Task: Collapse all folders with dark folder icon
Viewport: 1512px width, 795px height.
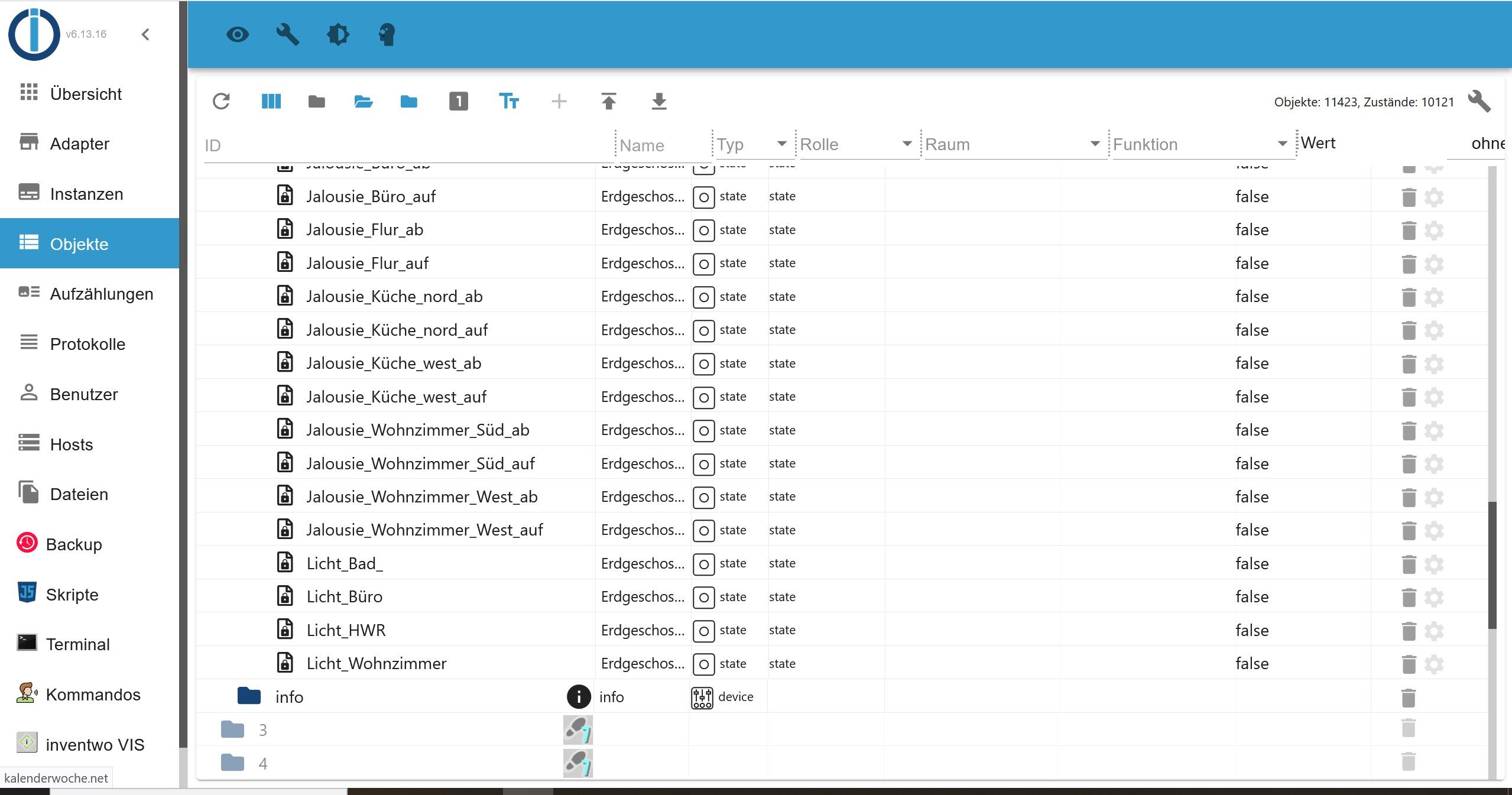Action: point(317,102)
